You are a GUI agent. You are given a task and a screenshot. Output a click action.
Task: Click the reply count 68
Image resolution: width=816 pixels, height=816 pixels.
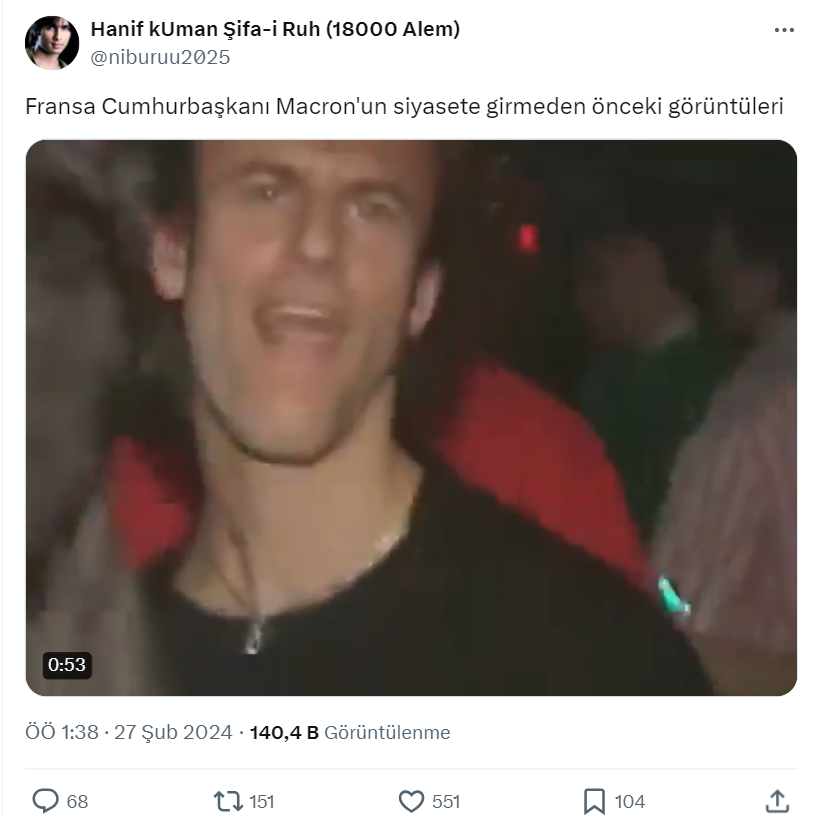coord(77,801)
